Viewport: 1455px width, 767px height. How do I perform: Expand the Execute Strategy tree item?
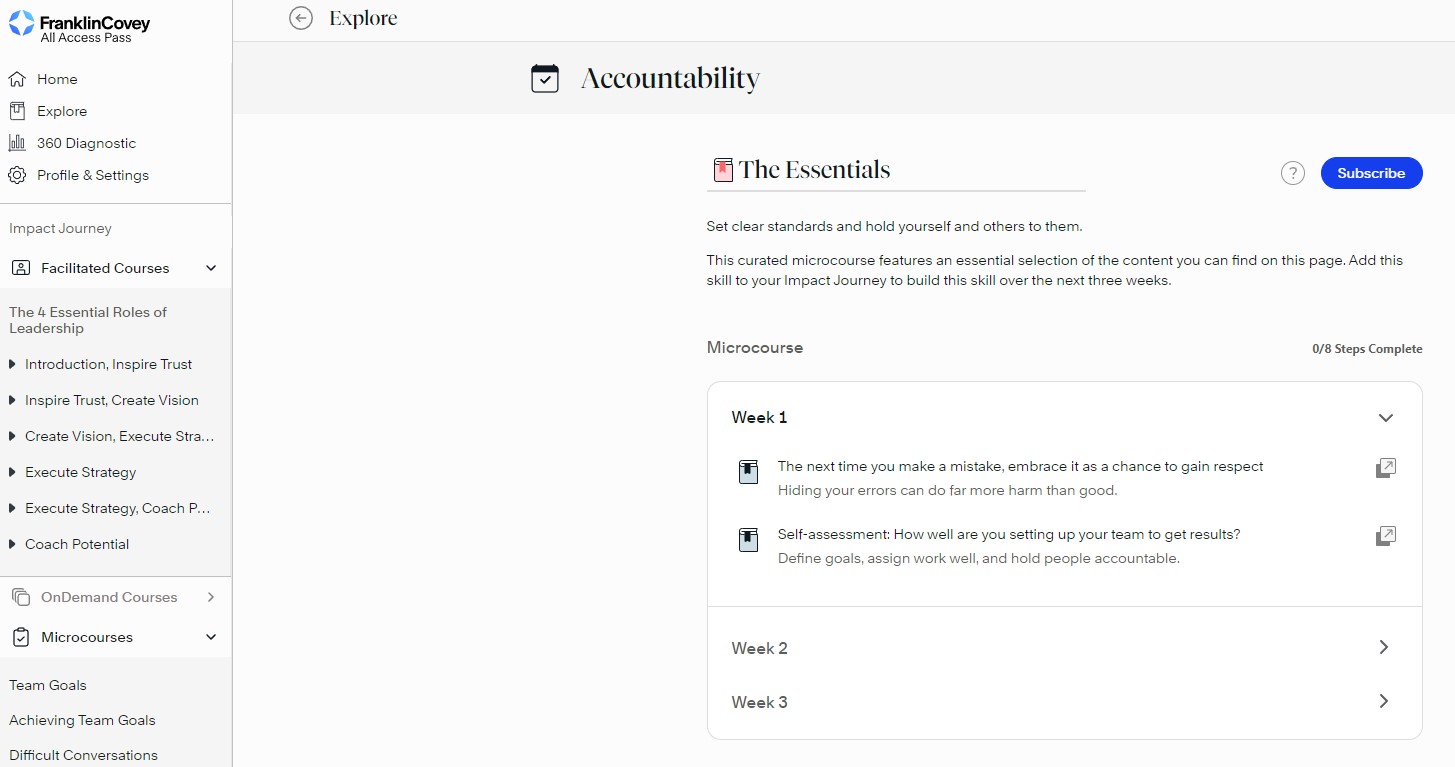(x=12, y=472)
